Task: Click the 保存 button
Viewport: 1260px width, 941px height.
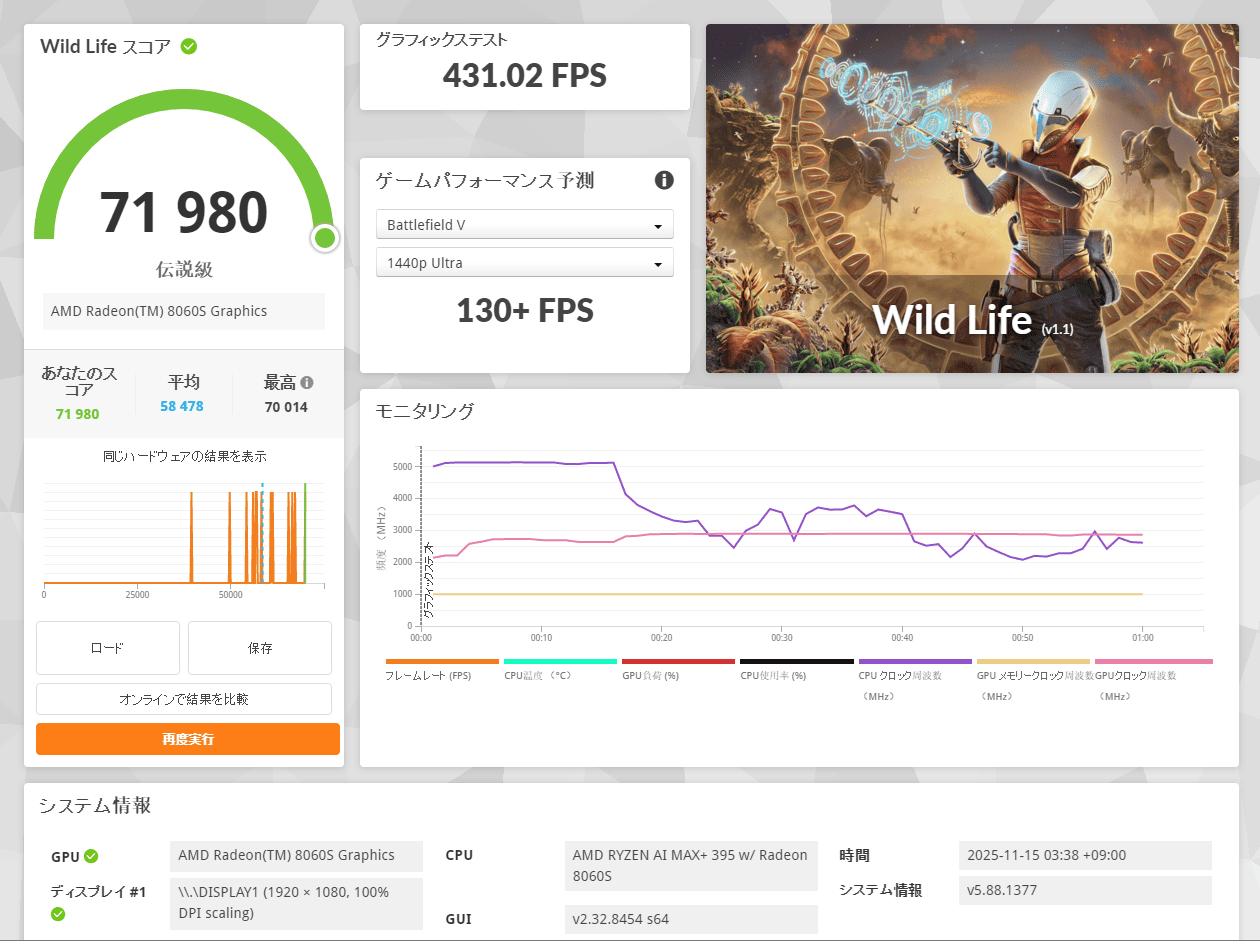Action: pyautogui.click(x=260, y=648)
